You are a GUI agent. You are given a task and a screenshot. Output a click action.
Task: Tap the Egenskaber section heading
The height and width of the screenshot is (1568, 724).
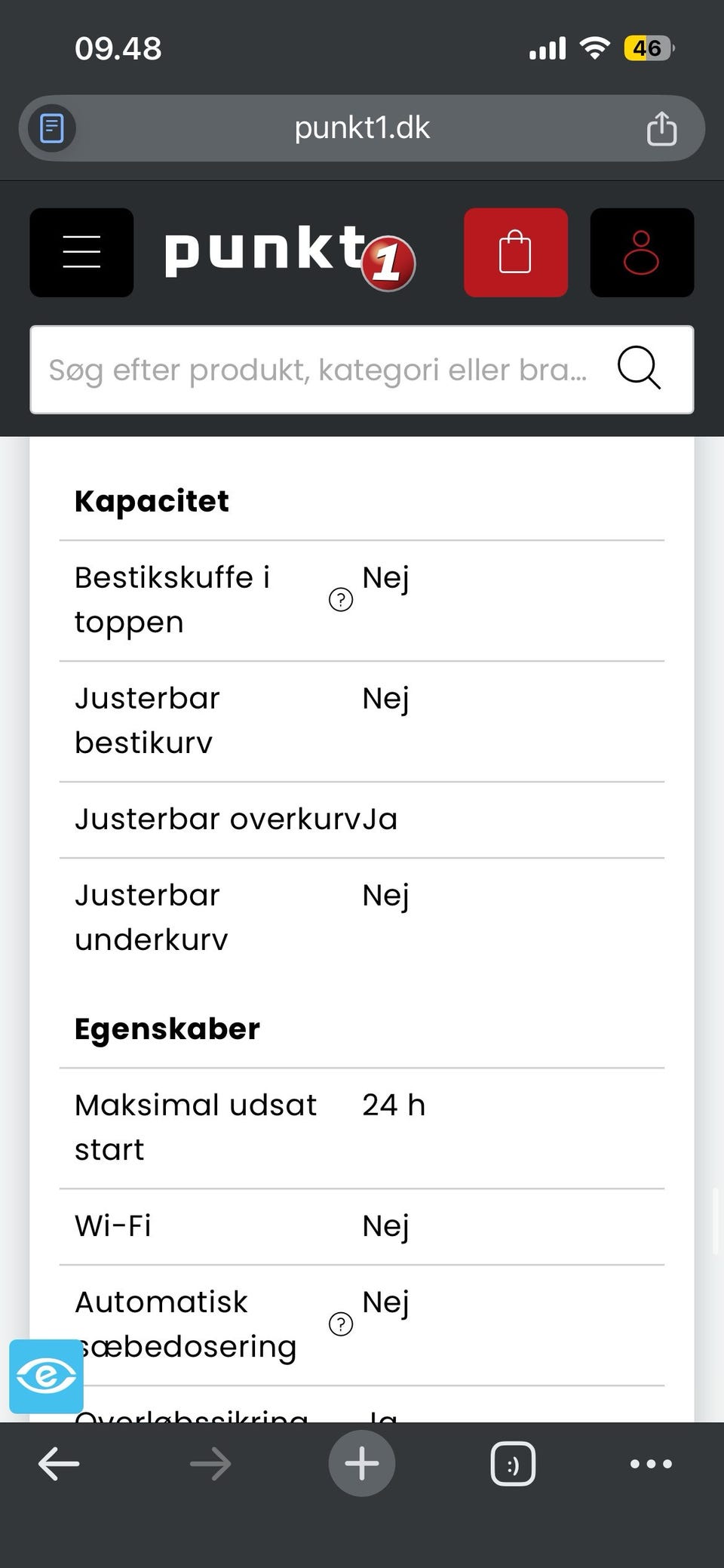click(167, 1029)
